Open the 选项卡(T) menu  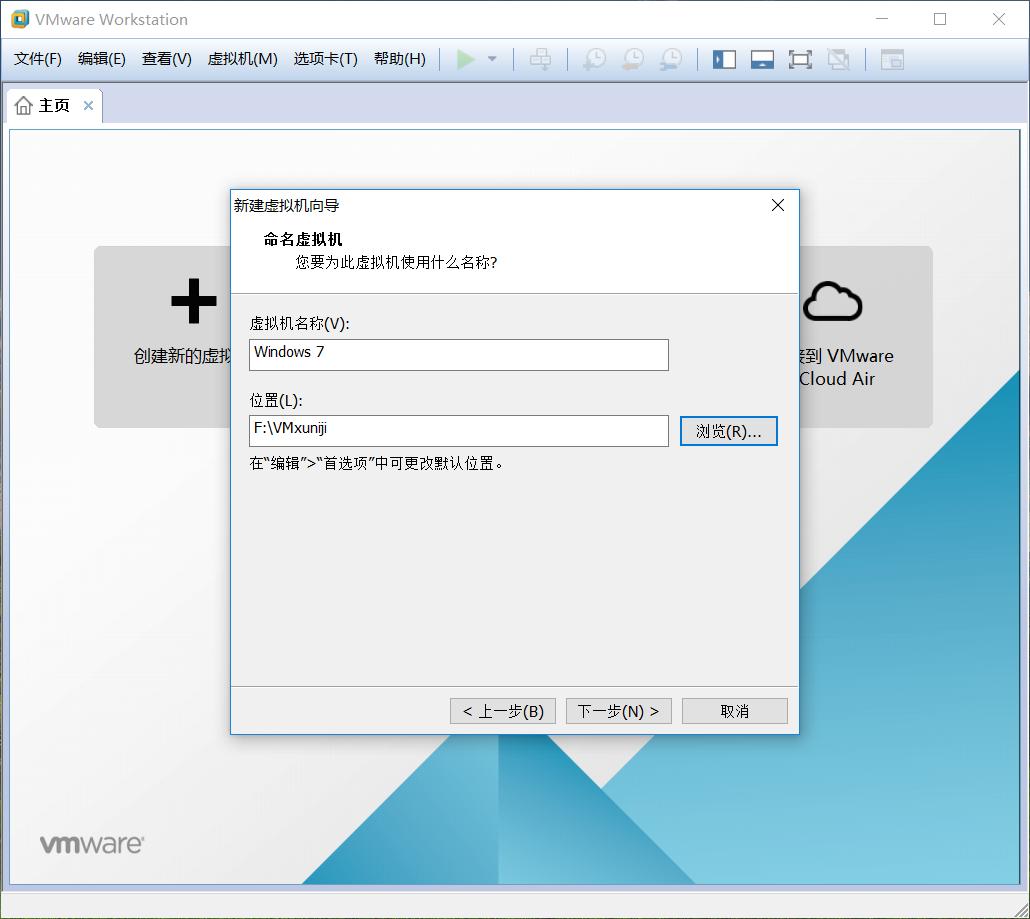click(326, 59)
